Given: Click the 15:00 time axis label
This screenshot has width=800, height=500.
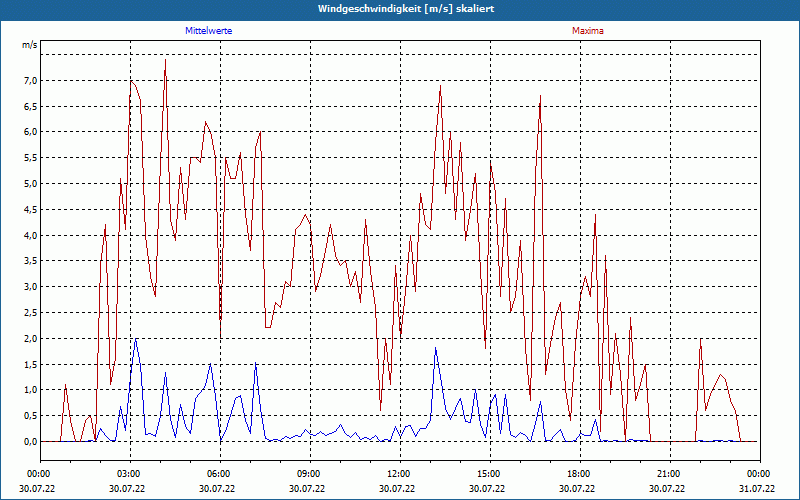Looking at the screenshot, I should [x=488, y=474].
